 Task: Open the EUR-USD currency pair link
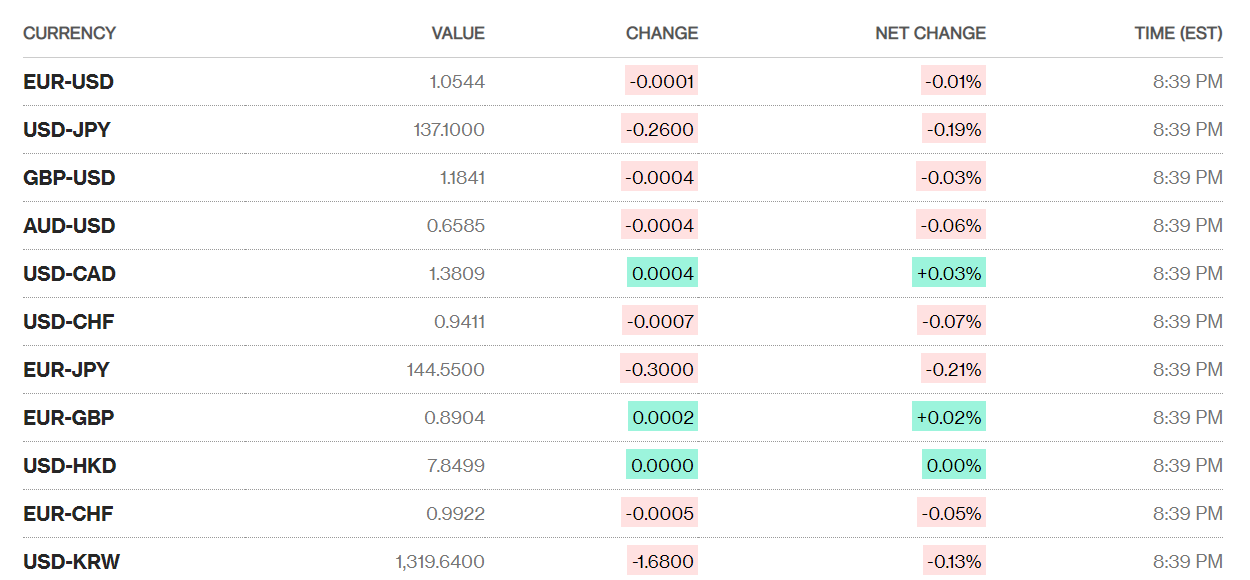(x=68, y=82)
